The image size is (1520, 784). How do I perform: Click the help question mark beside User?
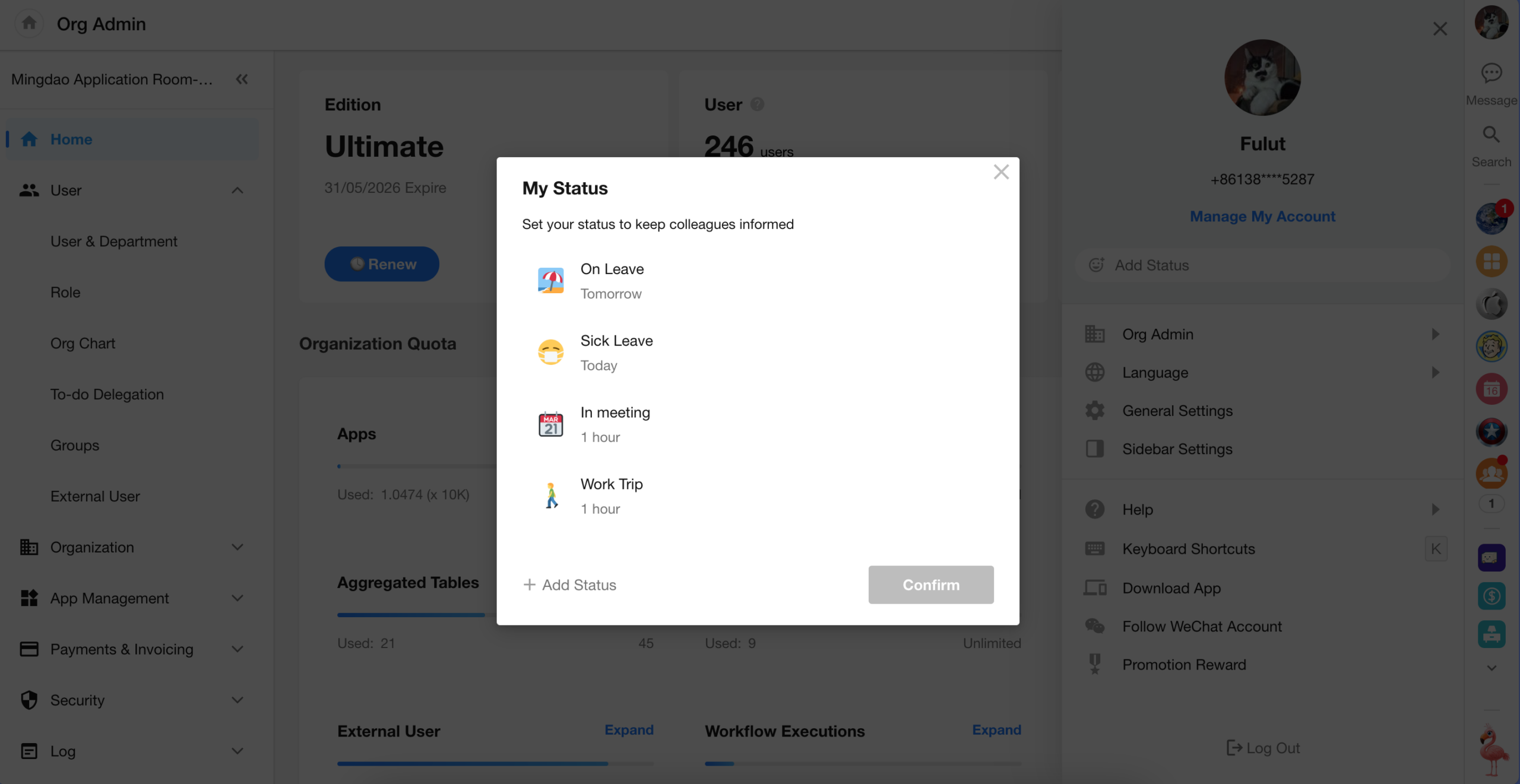(757, 104)
